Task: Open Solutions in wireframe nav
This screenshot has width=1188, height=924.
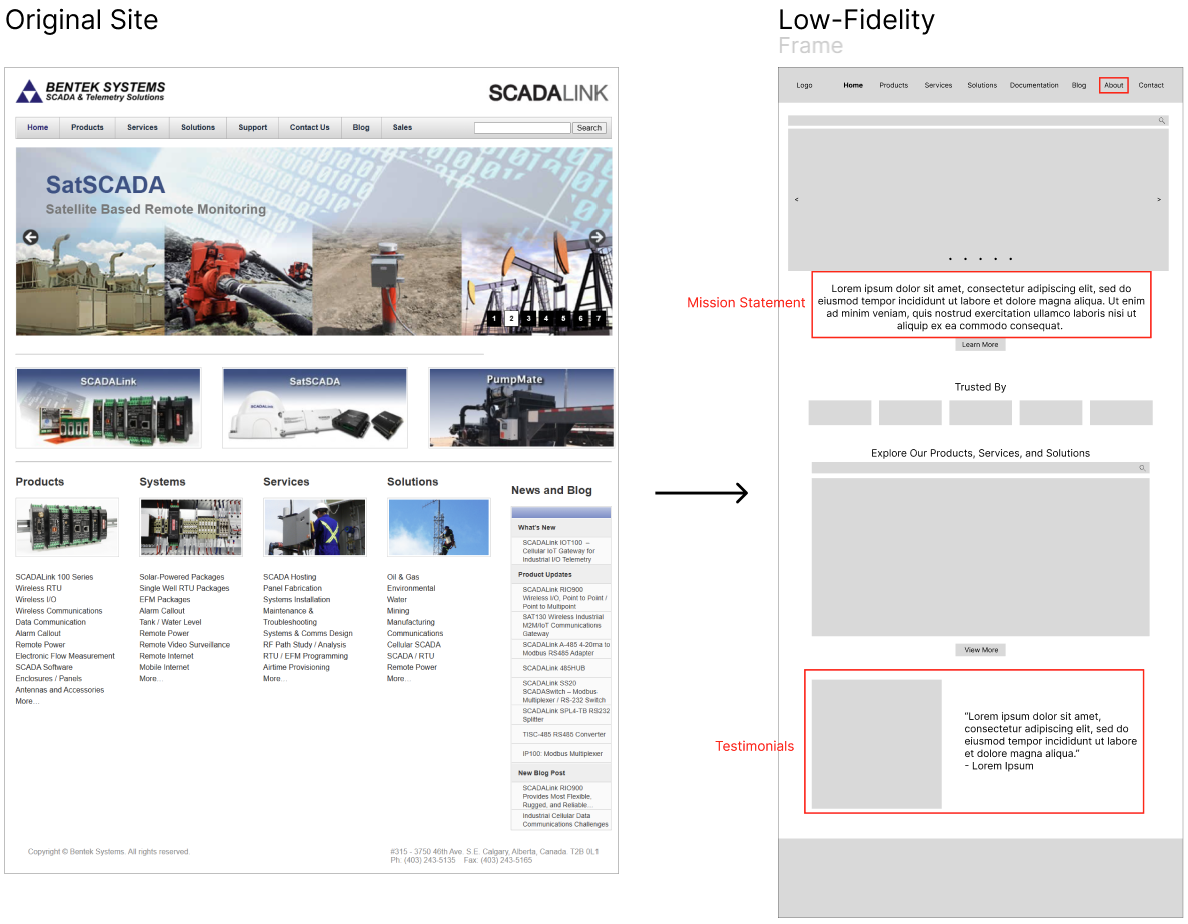Action: click(982, 86)
